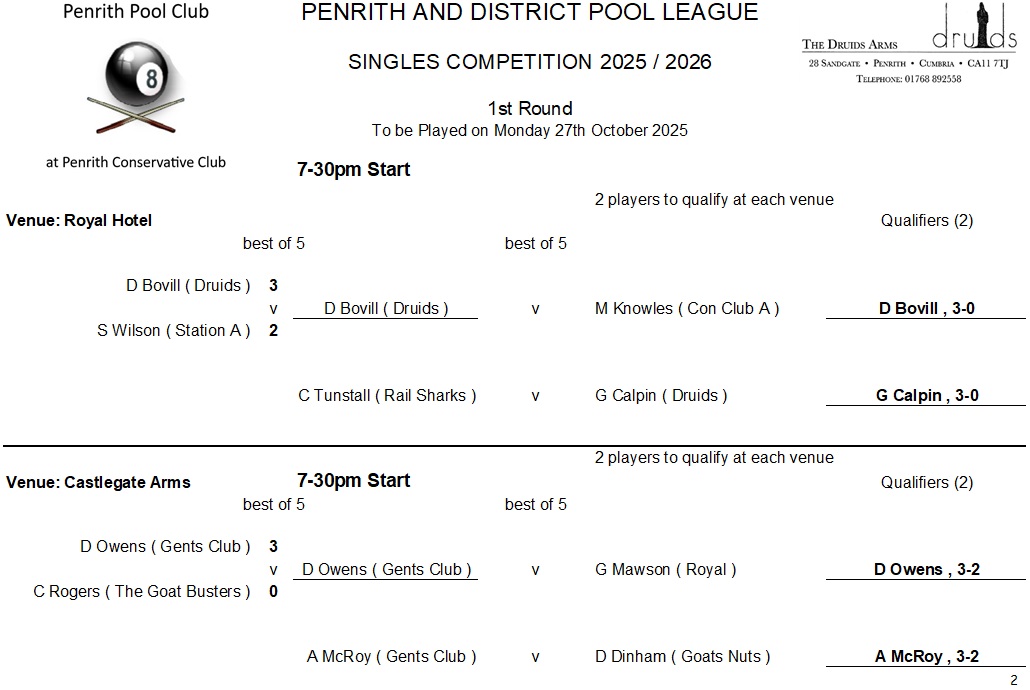Click player D Dinham ( Goats Nuts )
The width and height of the screenshot is (1030, 690).
pyautogui.click(x=682, y=657)
